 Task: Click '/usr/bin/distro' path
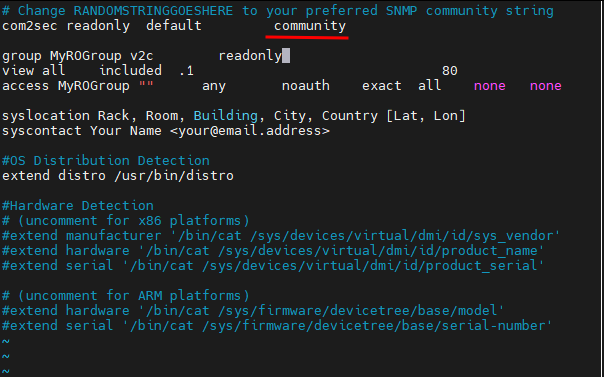pos(174,176)
